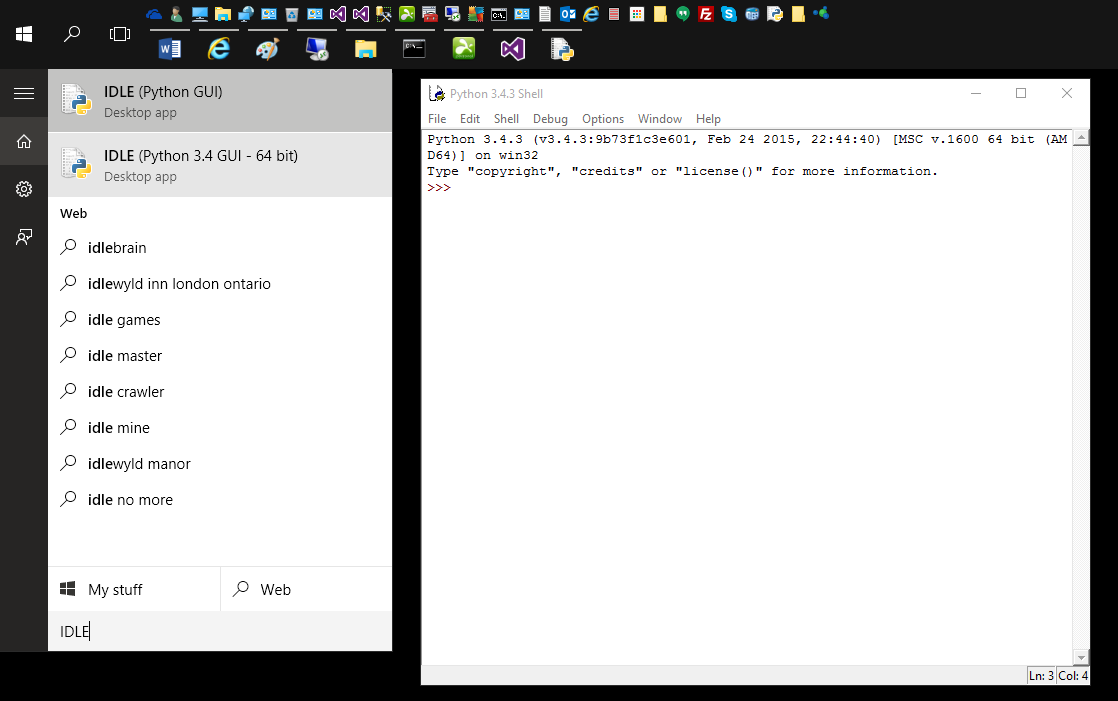Minimize the Python 3.4.3 Shell window
The width and height of the screenshot is (1118, 701).
pos(976,93)
